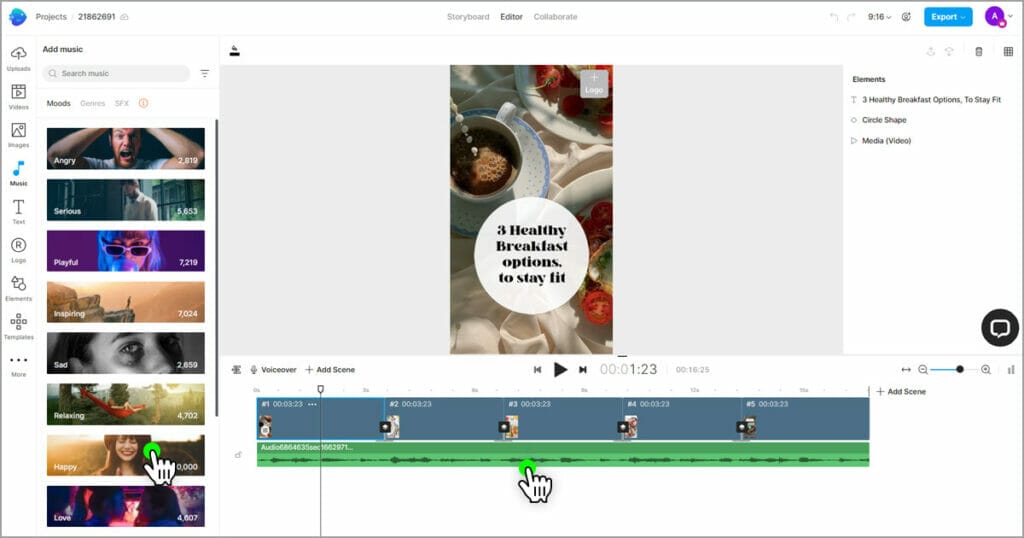Click the redo arrow
This screenshot has height=538, width=1024.
click(851, 17)
